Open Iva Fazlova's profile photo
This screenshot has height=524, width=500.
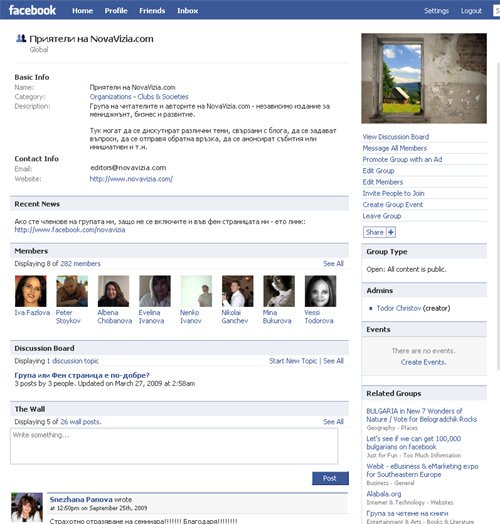(31, 291)
